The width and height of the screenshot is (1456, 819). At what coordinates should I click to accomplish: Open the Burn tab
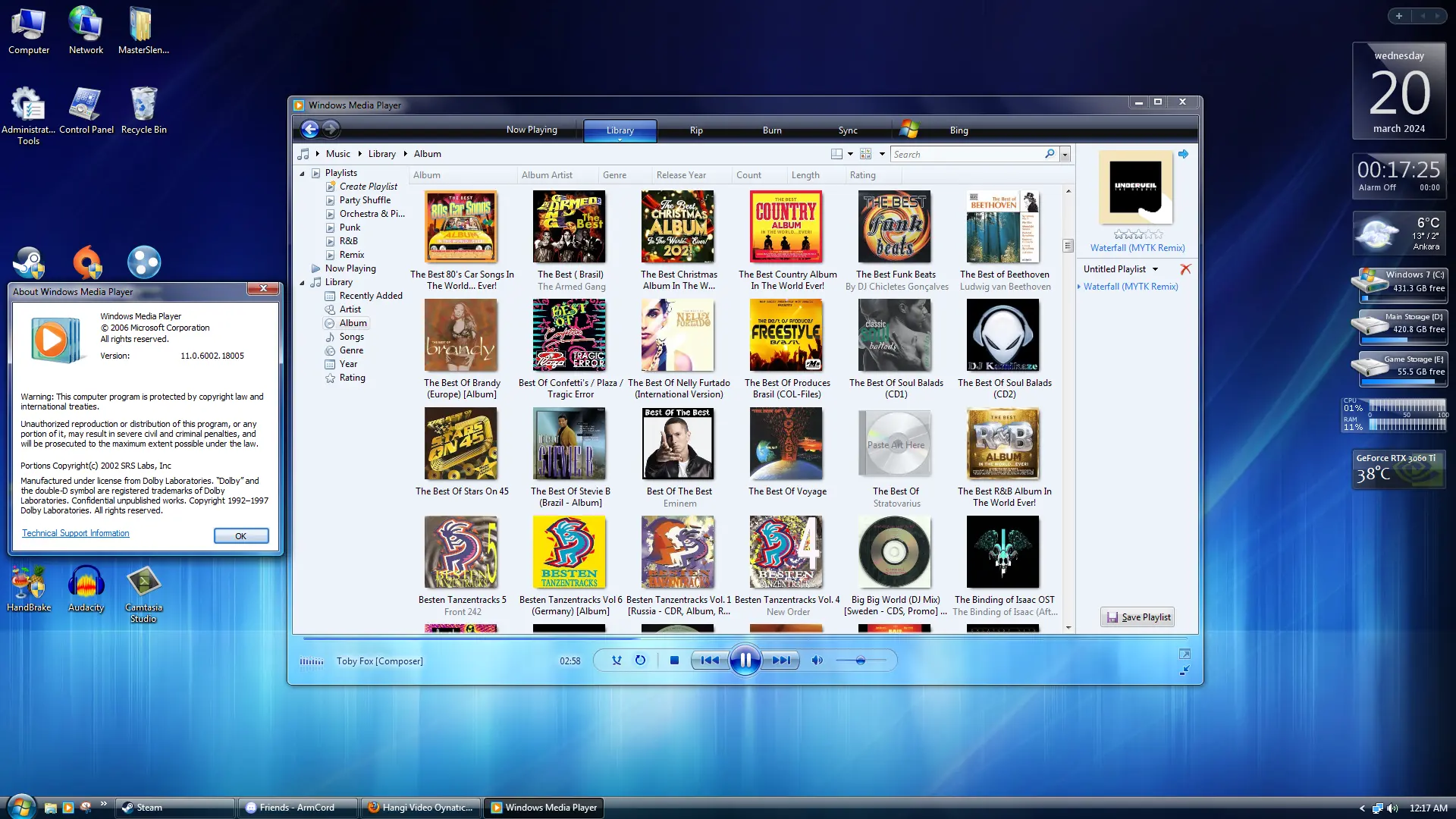coord(772,130)
